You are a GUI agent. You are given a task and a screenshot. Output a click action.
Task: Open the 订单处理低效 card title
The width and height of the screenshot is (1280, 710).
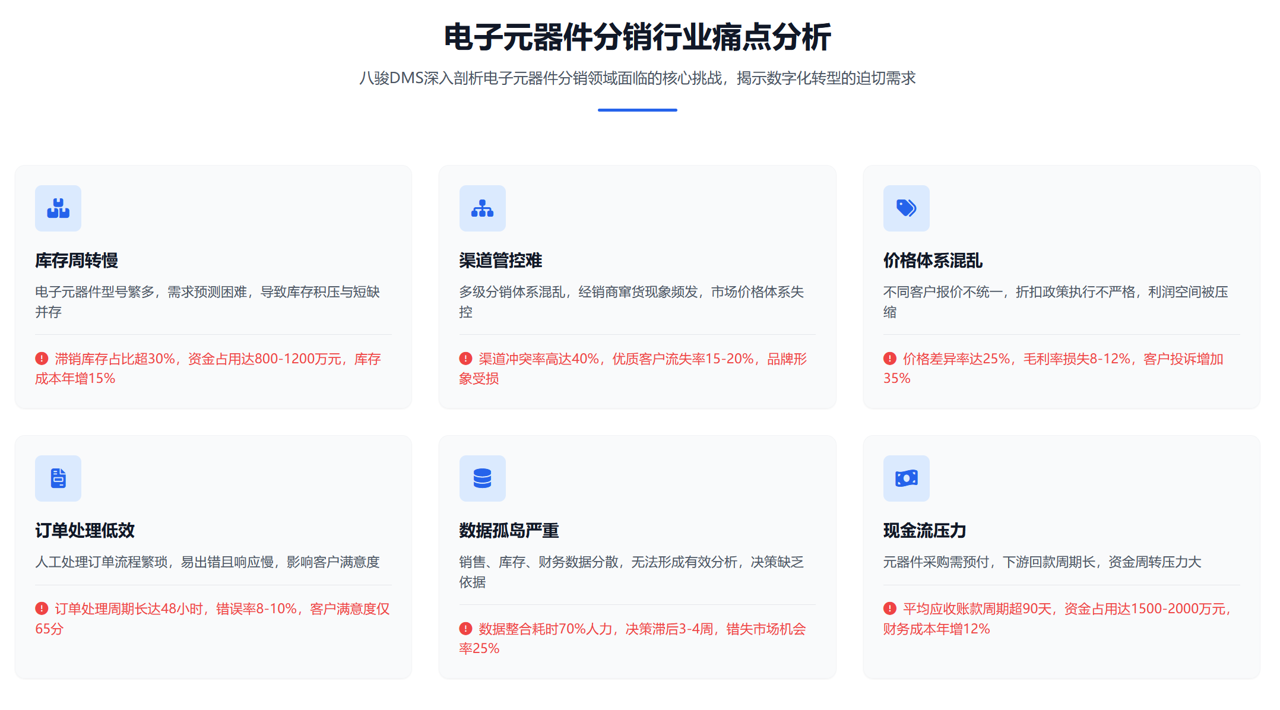tap(85, 531)
